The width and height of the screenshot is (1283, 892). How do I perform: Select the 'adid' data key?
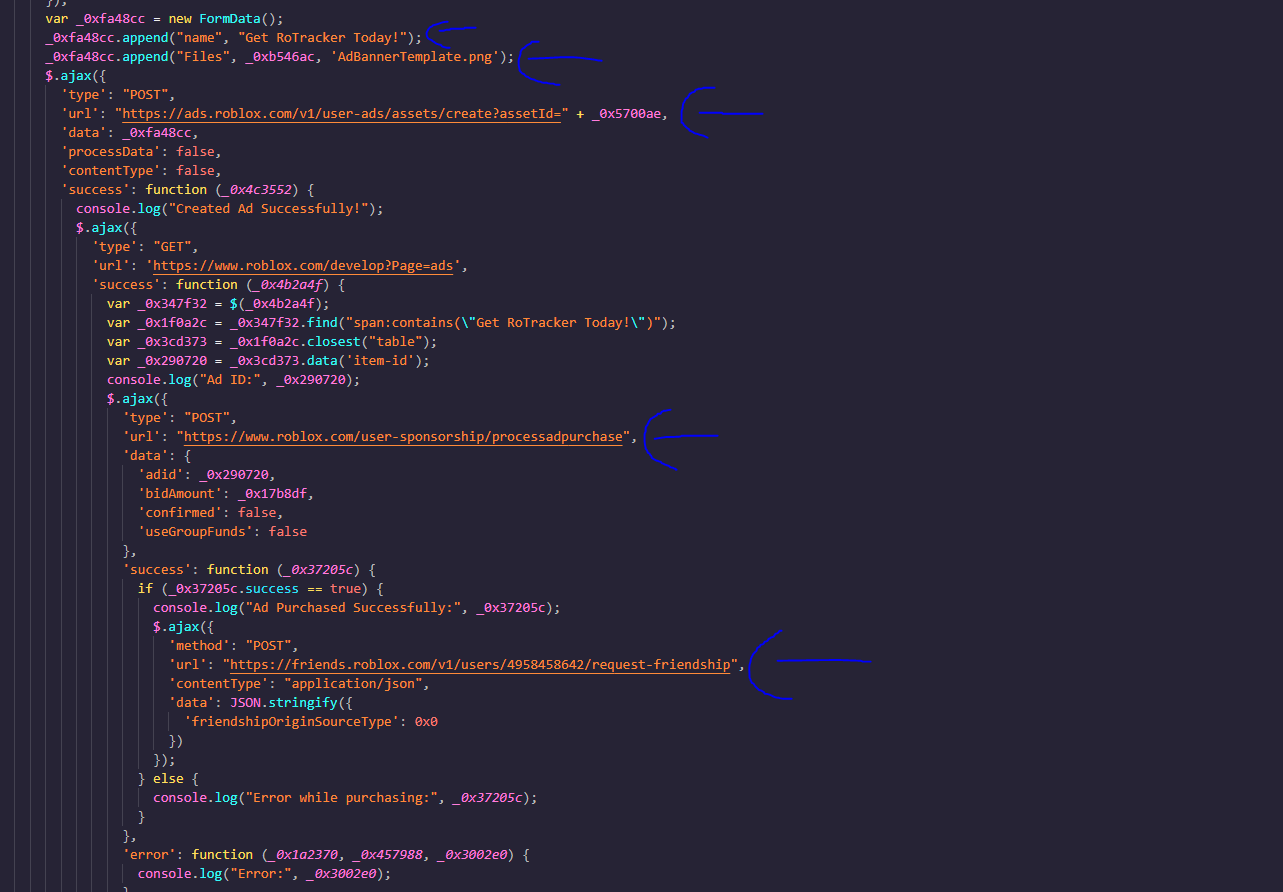point(160,474)
